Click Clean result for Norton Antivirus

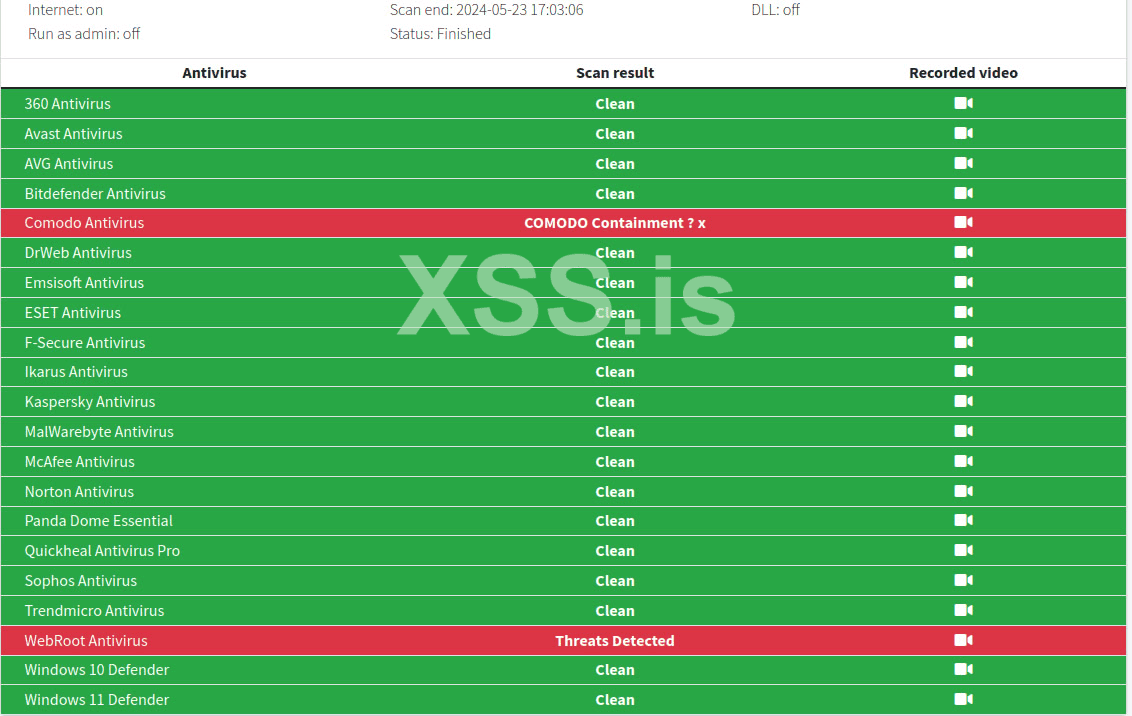615,492
